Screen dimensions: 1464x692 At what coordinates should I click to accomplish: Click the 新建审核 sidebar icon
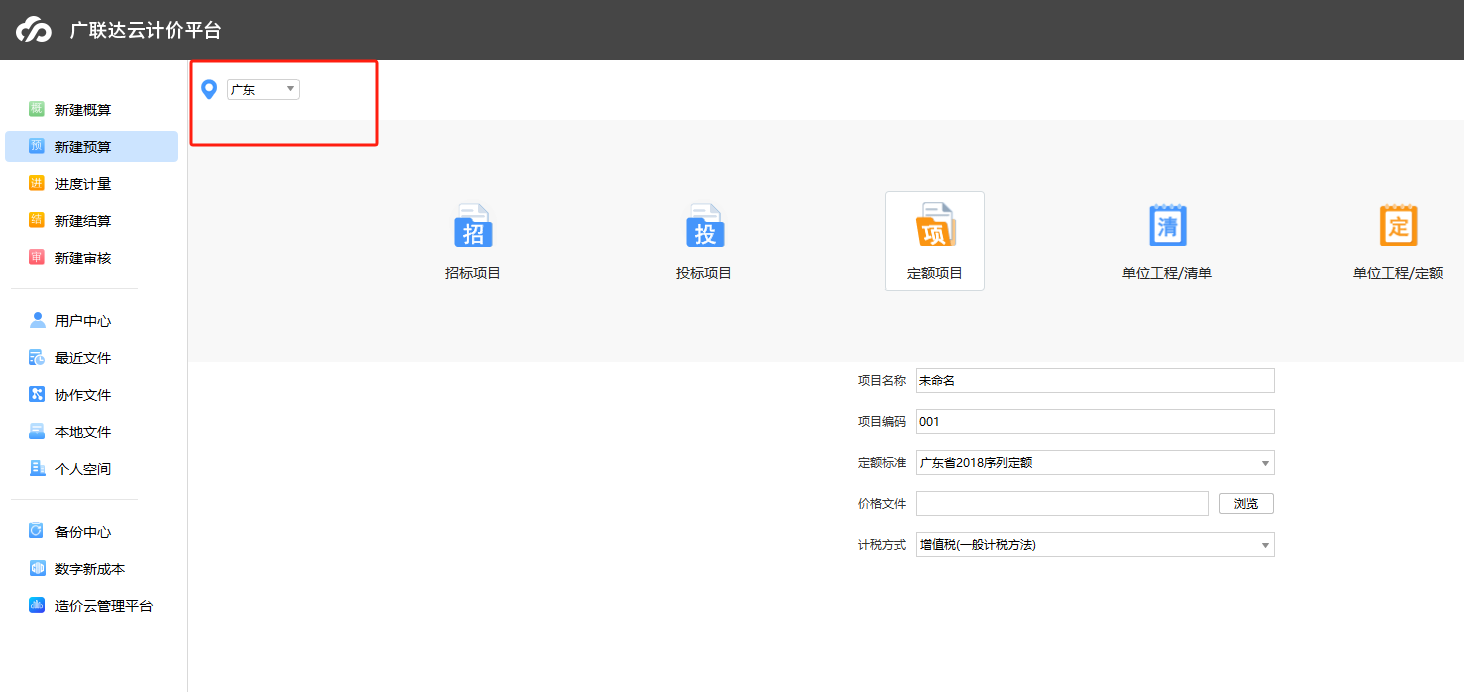tap(37, 257)
